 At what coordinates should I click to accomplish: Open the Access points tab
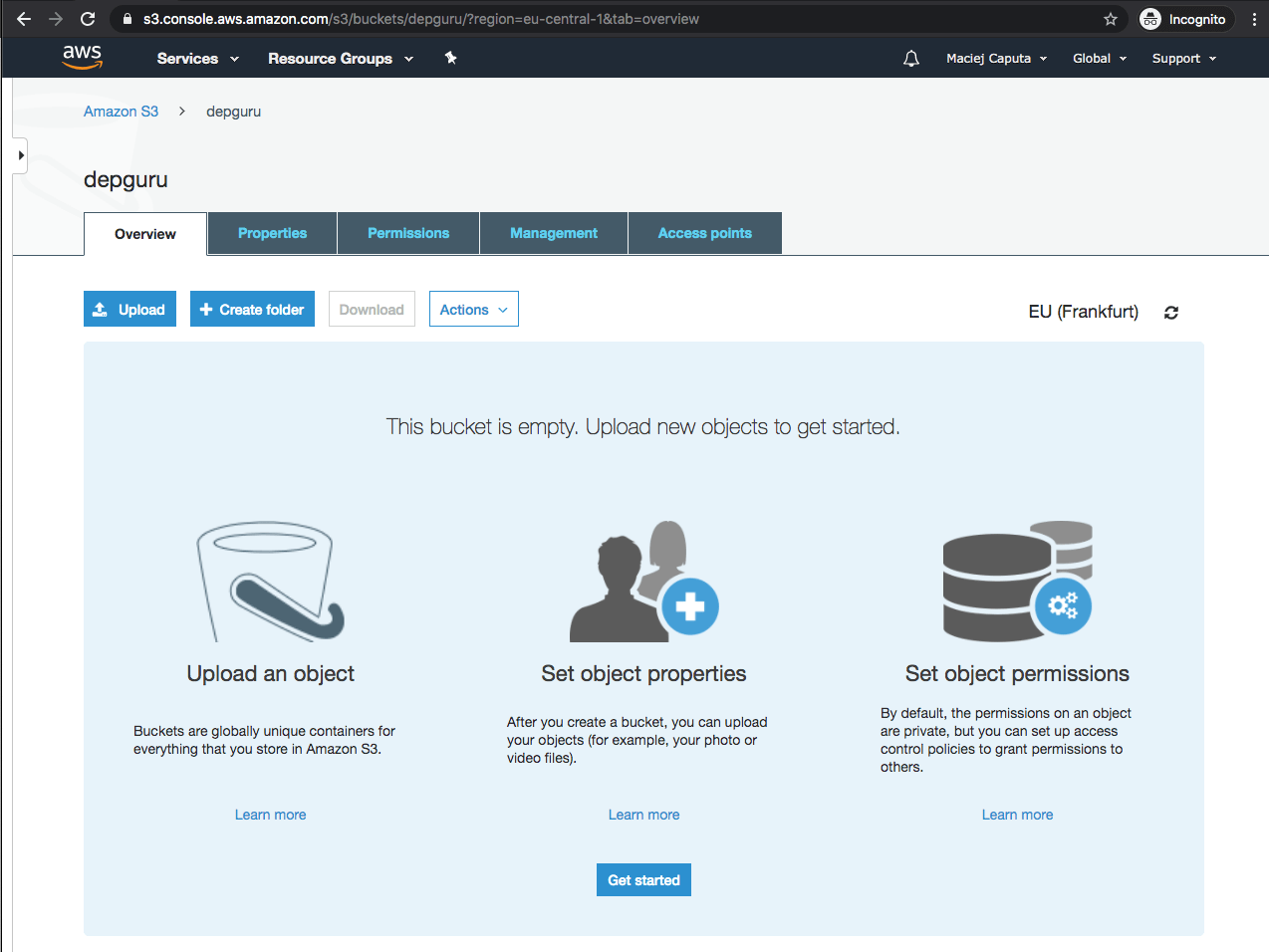pyautogui.click(x=704, y=233)
